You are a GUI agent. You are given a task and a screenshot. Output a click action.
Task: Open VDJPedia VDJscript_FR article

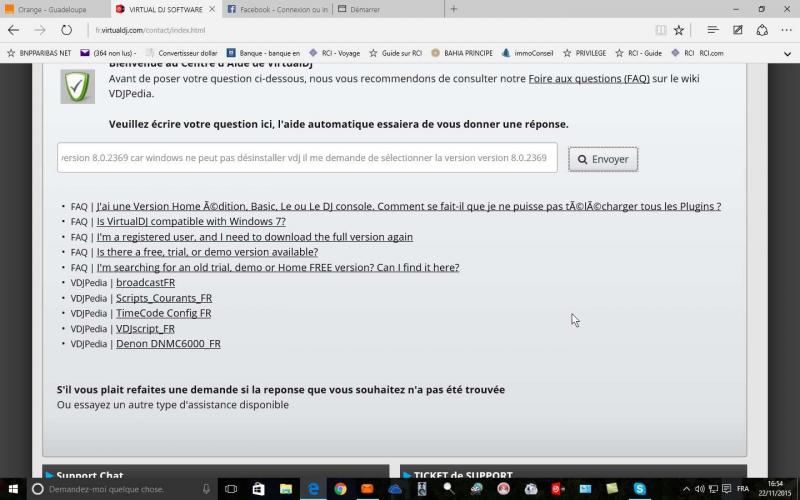tap(145, 329)
